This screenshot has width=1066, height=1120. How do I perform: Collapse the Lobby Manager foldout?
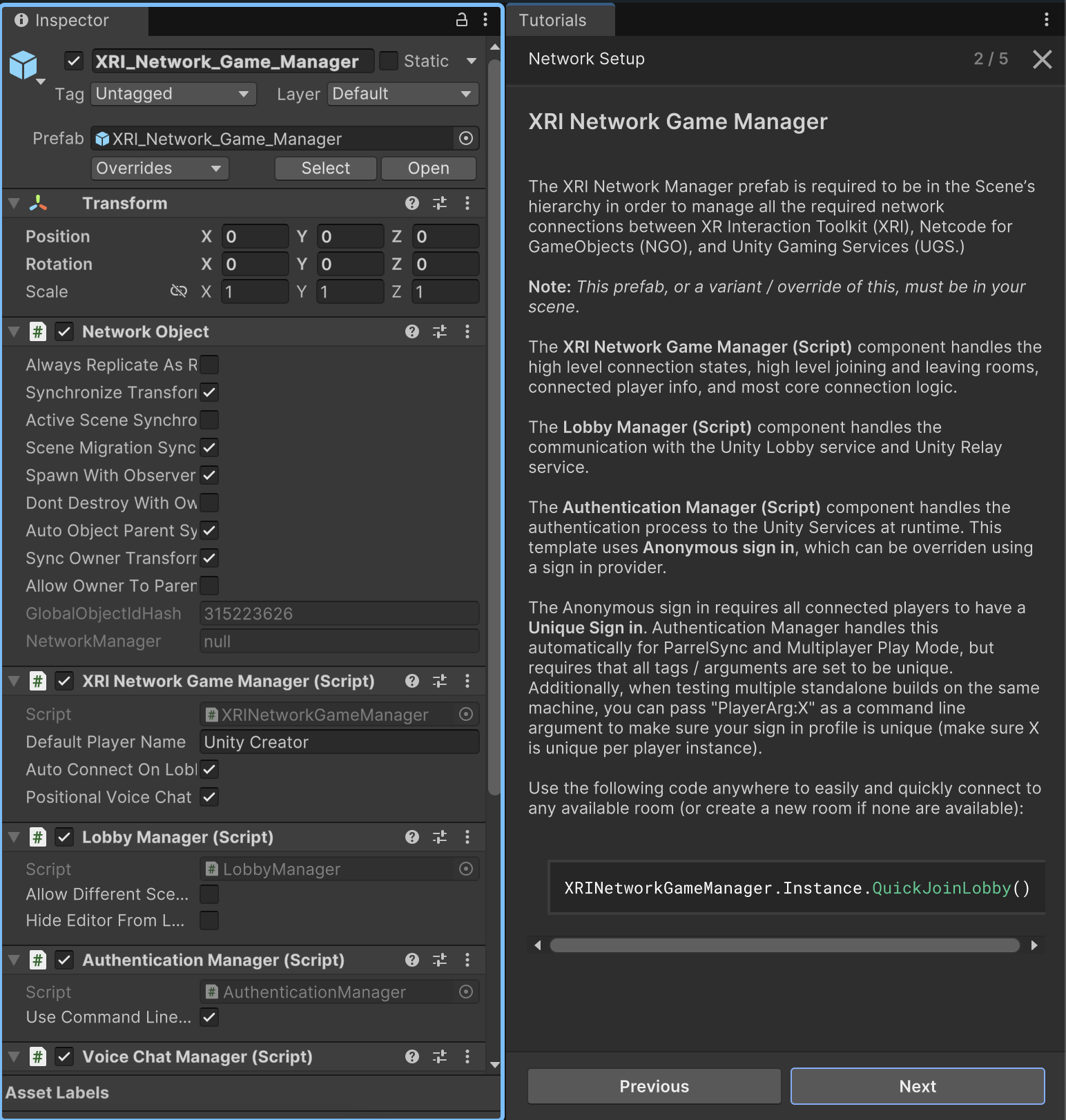[x=14, y=837]
